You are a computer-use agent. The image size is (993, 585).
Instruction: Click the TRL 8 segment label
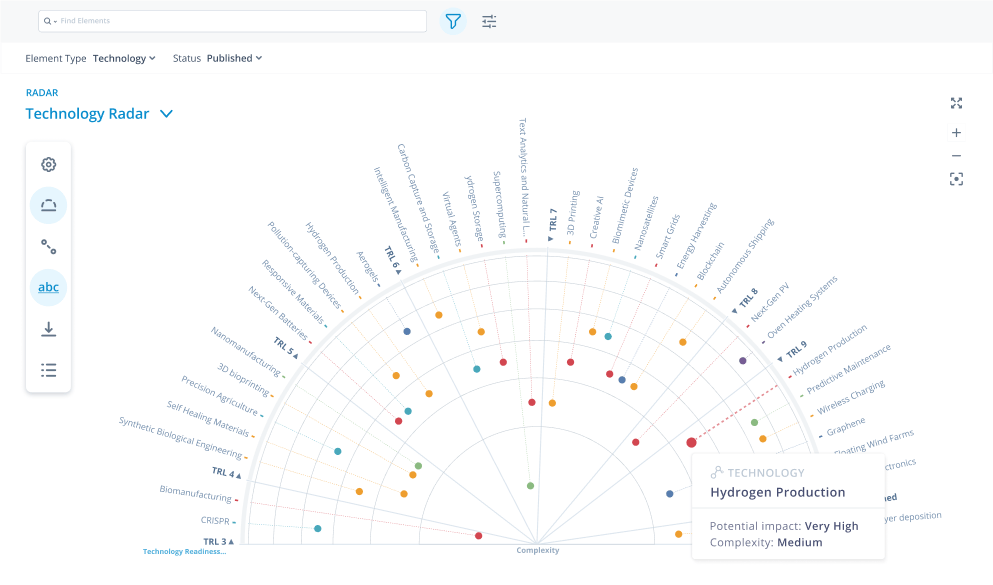click(749, 298)
